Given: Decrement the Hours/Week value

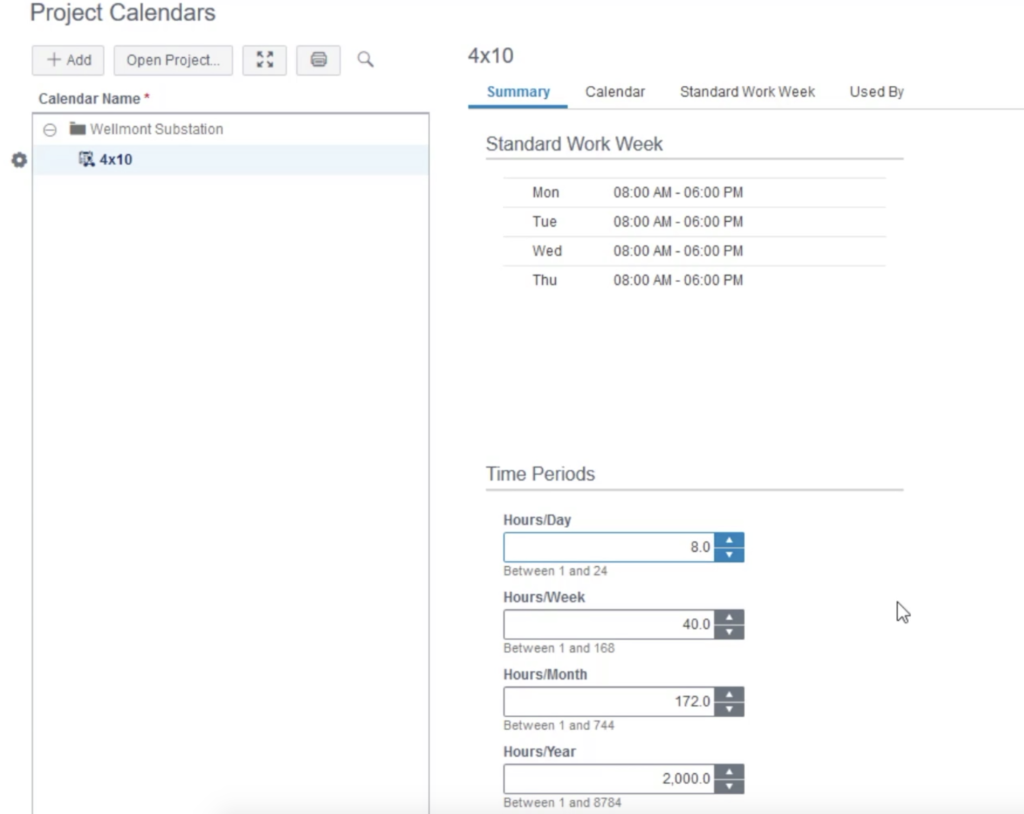Looking at the screenshot, I should [x=731, y=629].
